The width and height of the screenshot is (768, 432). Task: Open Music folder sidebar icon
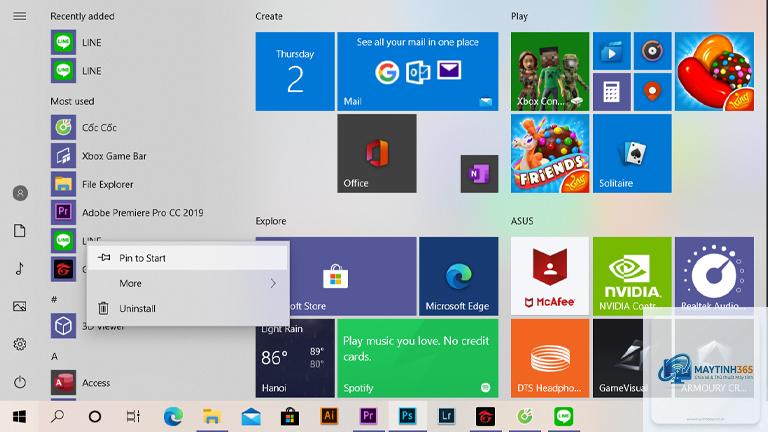point(20,268)
